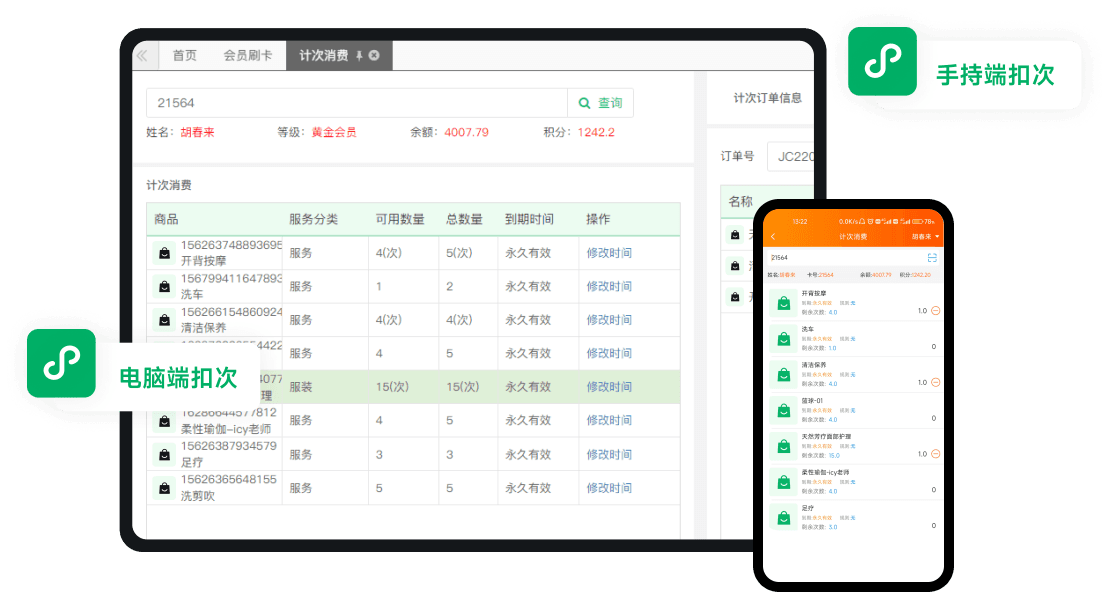The width and height of the screenshot is (1109, 592).
Task: Tap the green bag icon for 洗车 on phone
Action: point(784,339)
